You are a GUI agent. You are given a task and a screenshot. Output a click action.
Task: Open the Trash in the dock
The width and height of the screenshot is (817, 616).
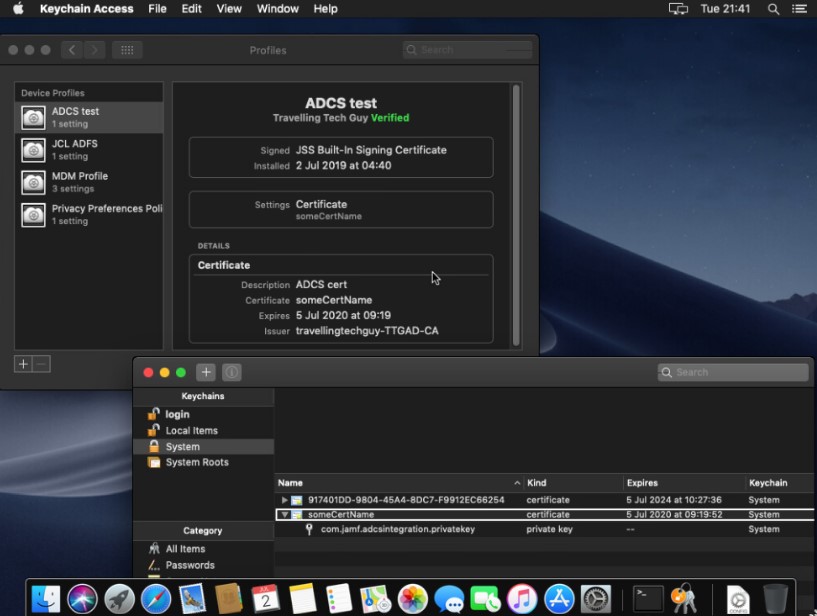click(775, 599)
